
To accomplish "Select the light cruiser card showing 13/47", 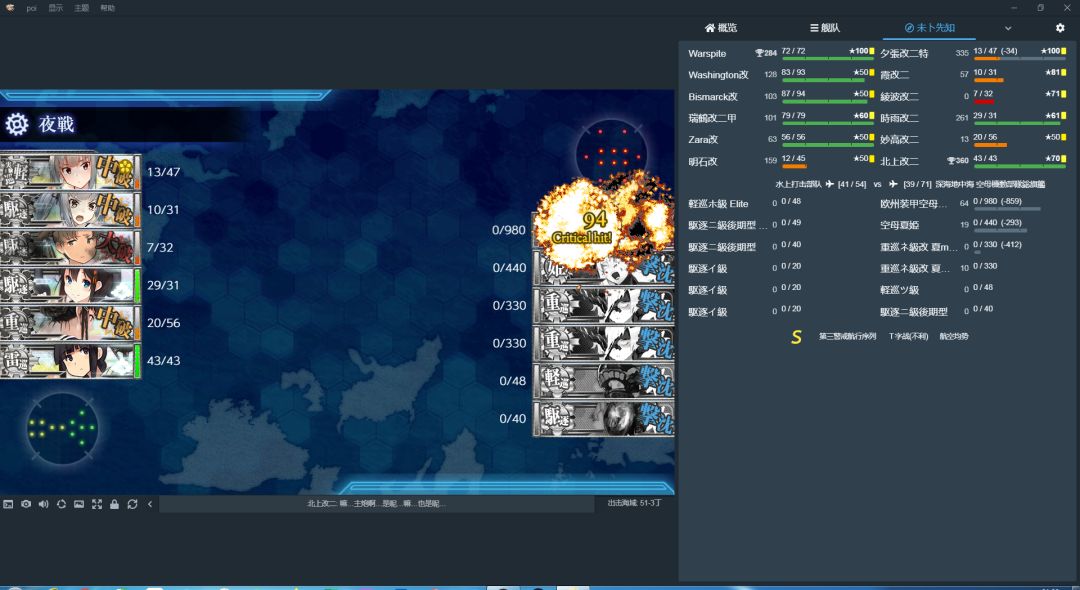I will pos(70,172).
